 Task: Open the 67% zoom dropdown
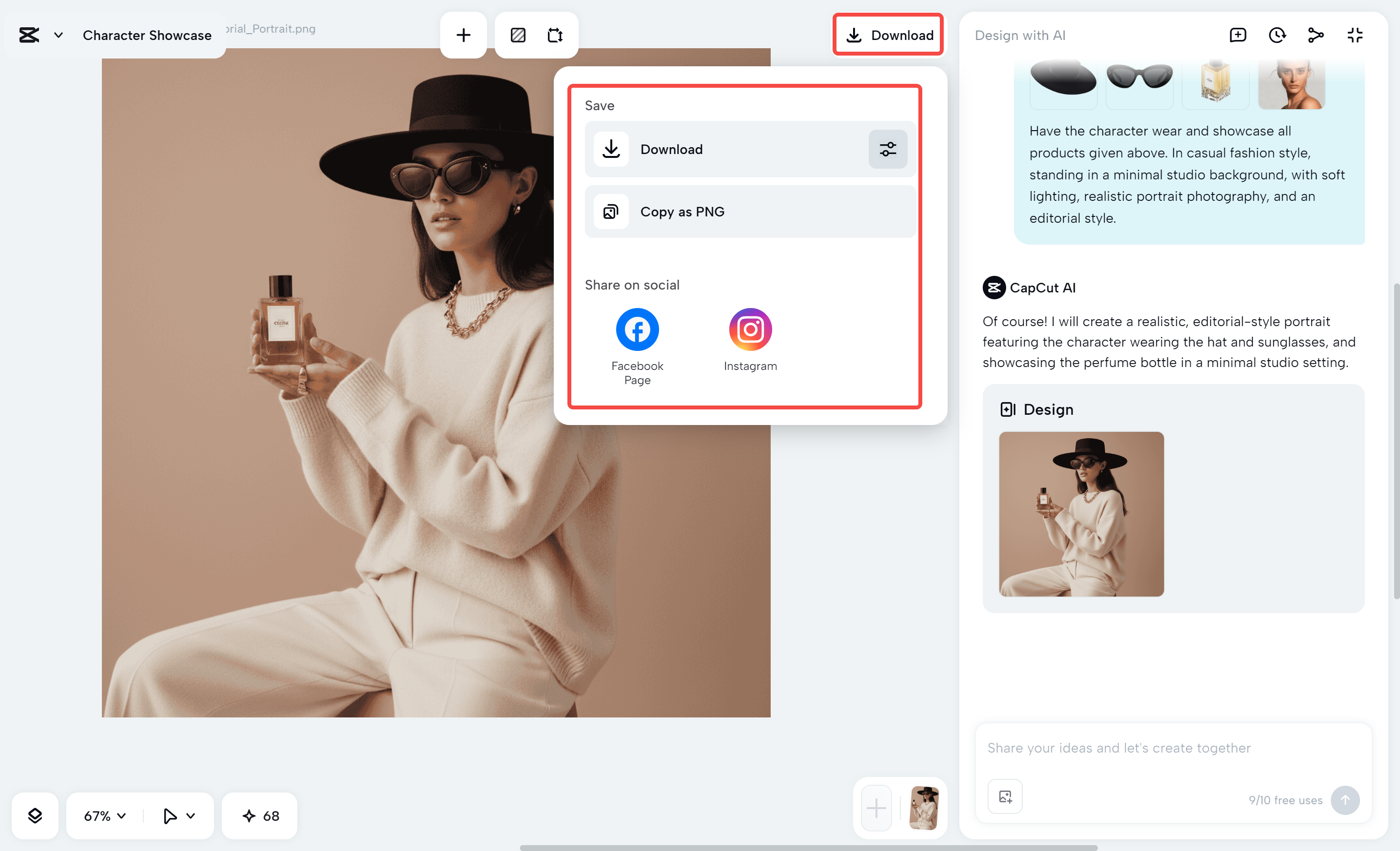click(x=104, y=816)
